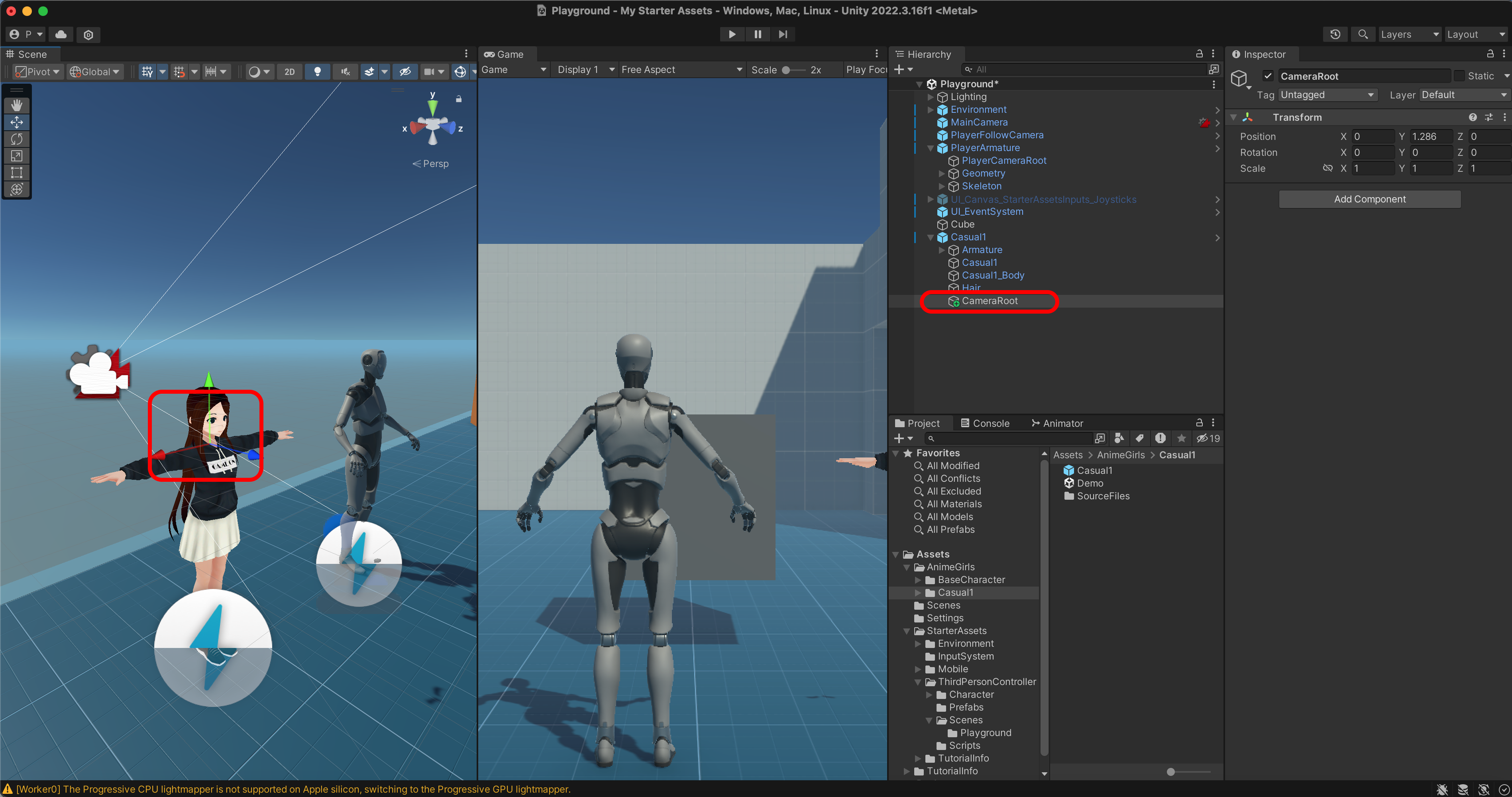Open the Free Aspect dropdown

click(681, 69)
